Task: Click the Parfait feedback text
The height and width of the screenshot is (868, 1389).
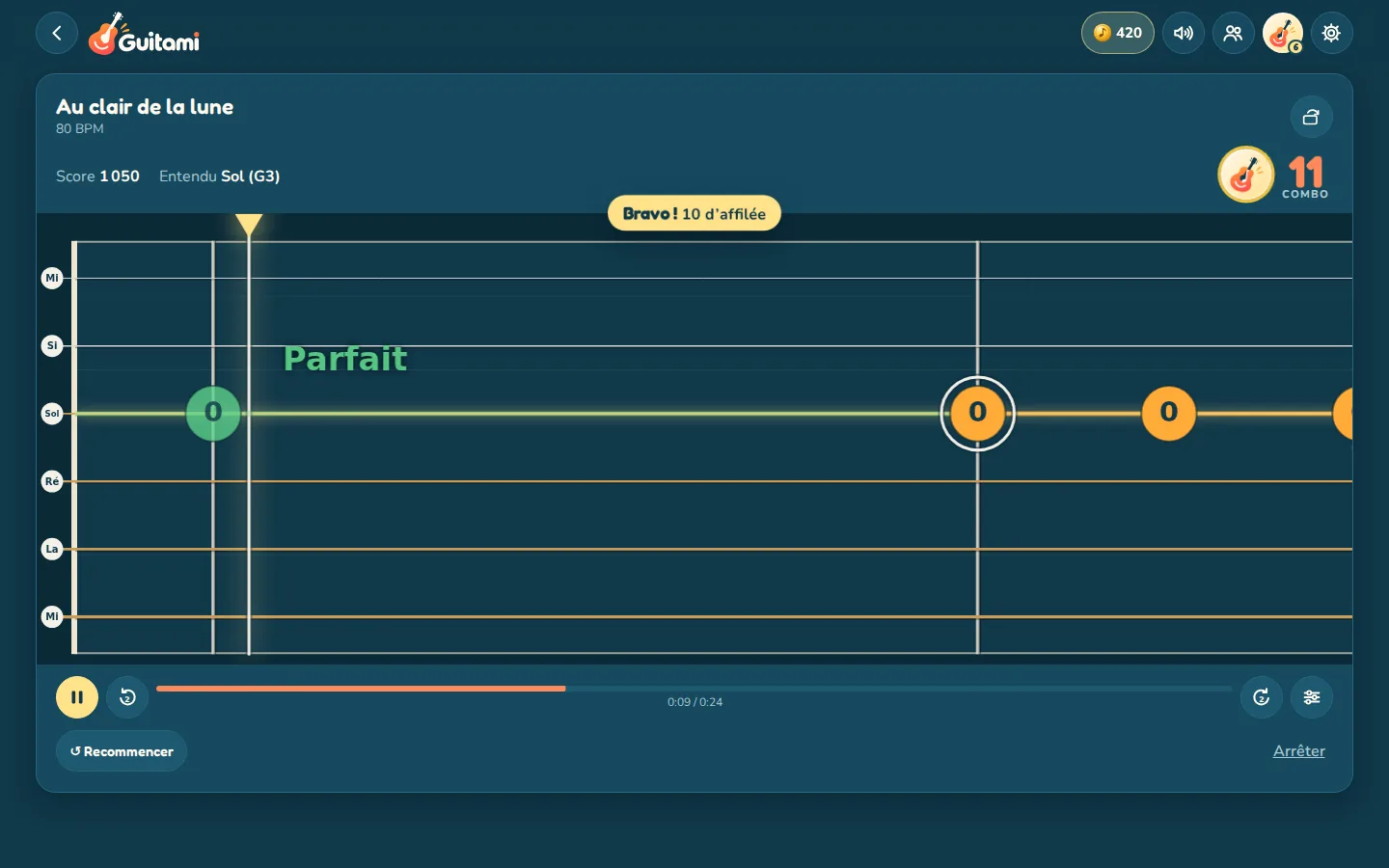Action: click(345, 359)
